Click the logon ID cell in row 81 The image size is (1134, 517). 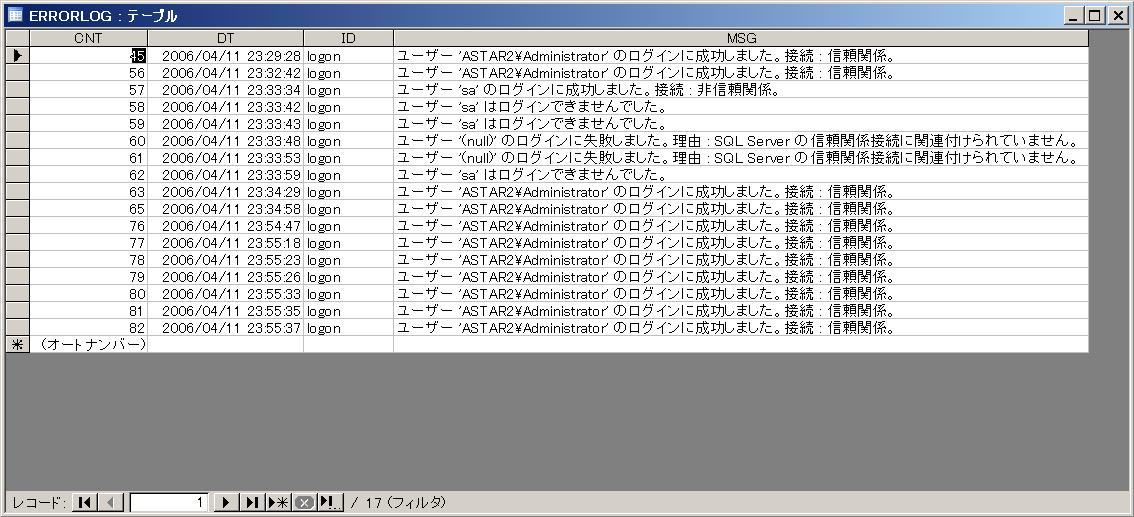[349, 311]
